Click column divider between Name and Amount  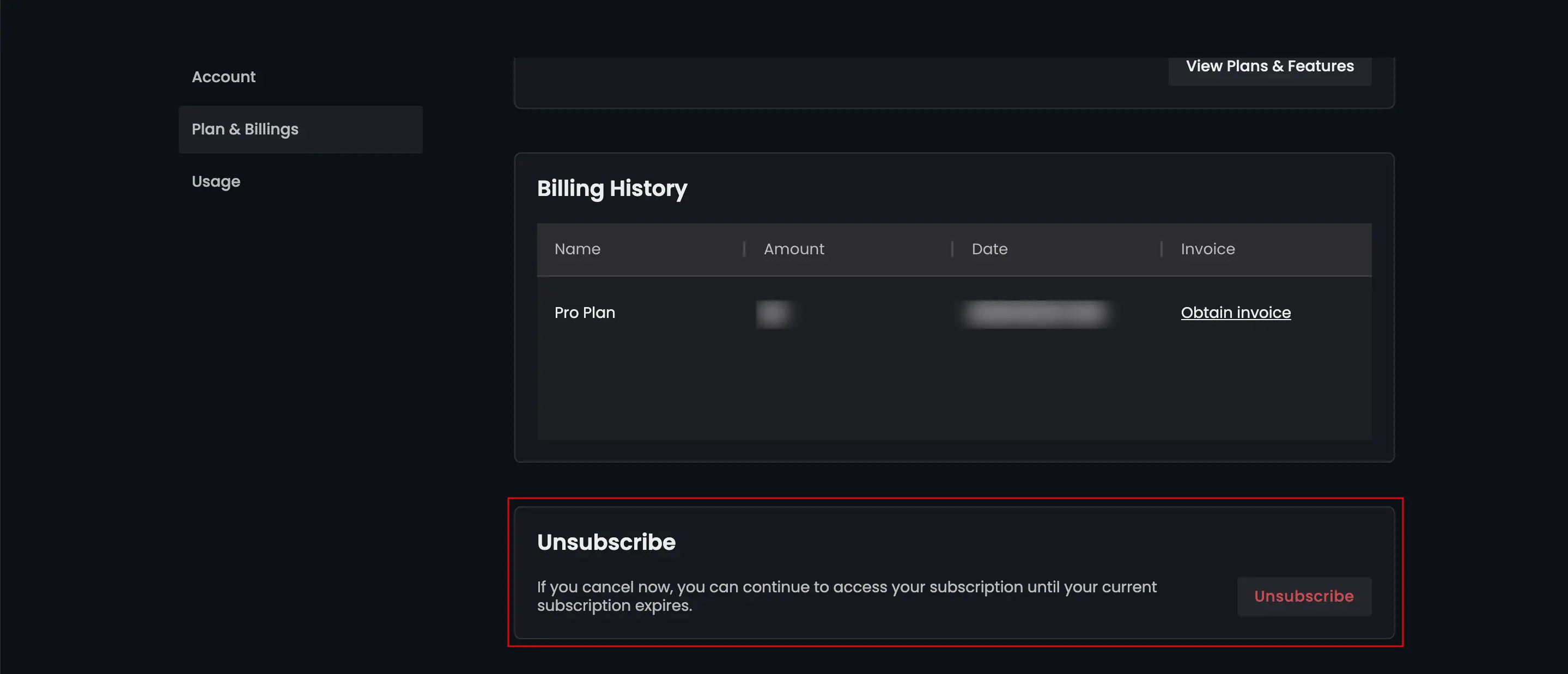pyautogui.click(x=744, y=249)
